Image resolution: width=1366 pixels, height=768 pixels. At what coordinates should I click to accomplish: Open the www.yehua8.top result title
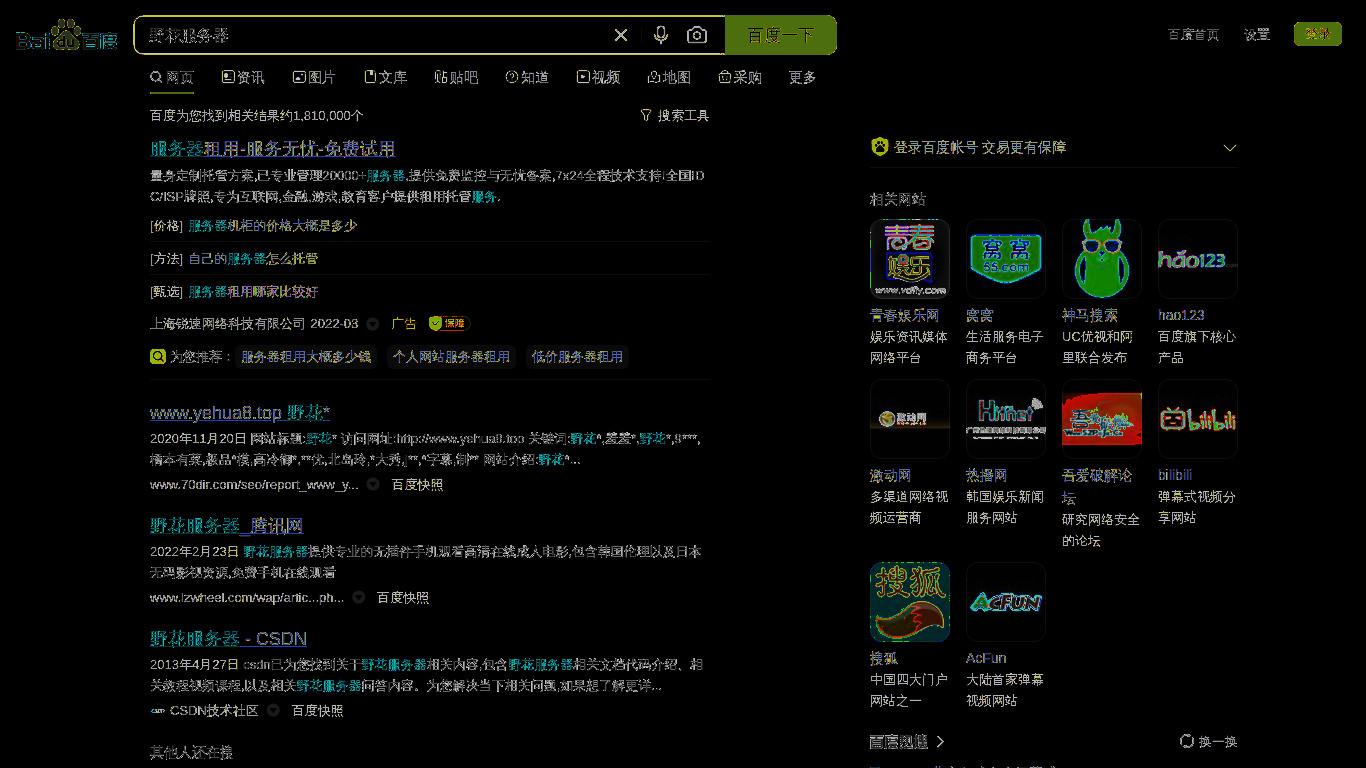(240, 412)
